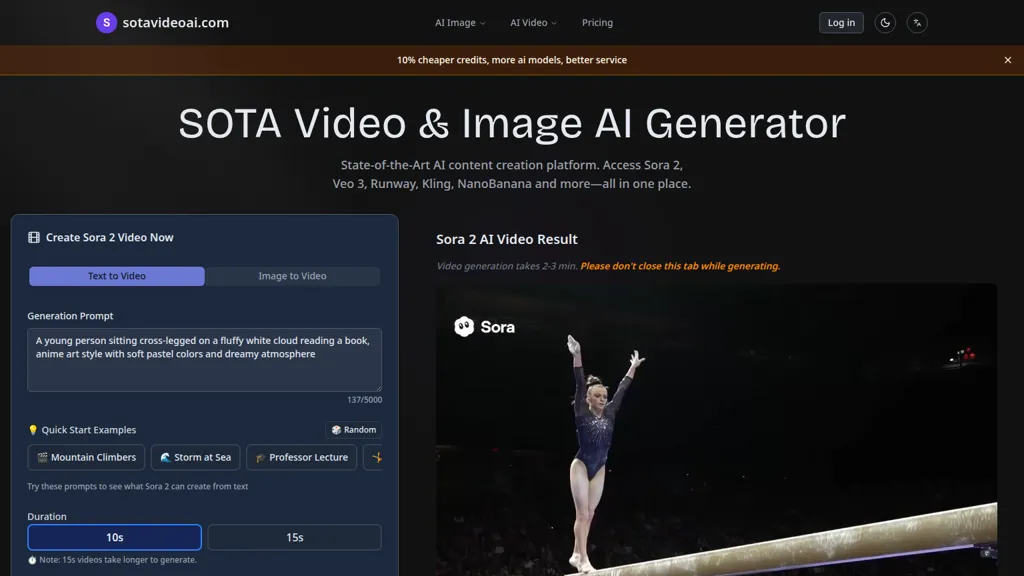
Task: Click the Try these prompts hint text
Action: tap(138, 486)
